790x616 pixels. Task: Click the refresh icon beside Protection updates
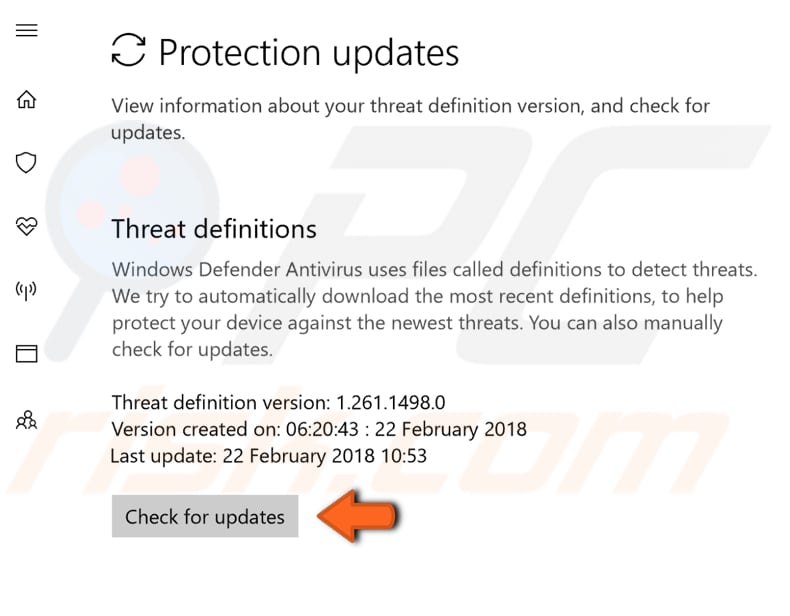point(128,50)
